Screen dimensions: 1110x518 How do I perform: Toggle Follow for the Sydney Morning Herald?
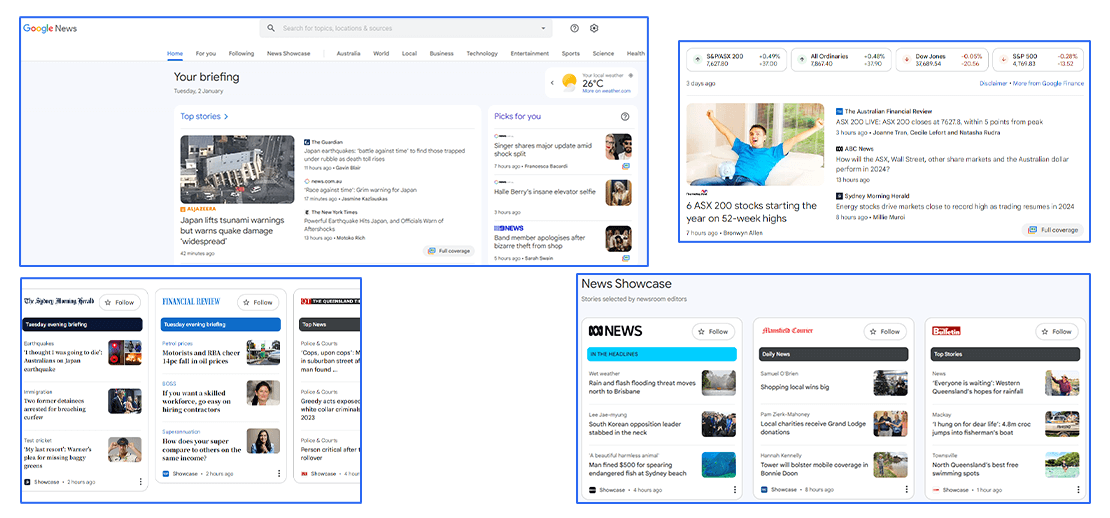(120, 302)
